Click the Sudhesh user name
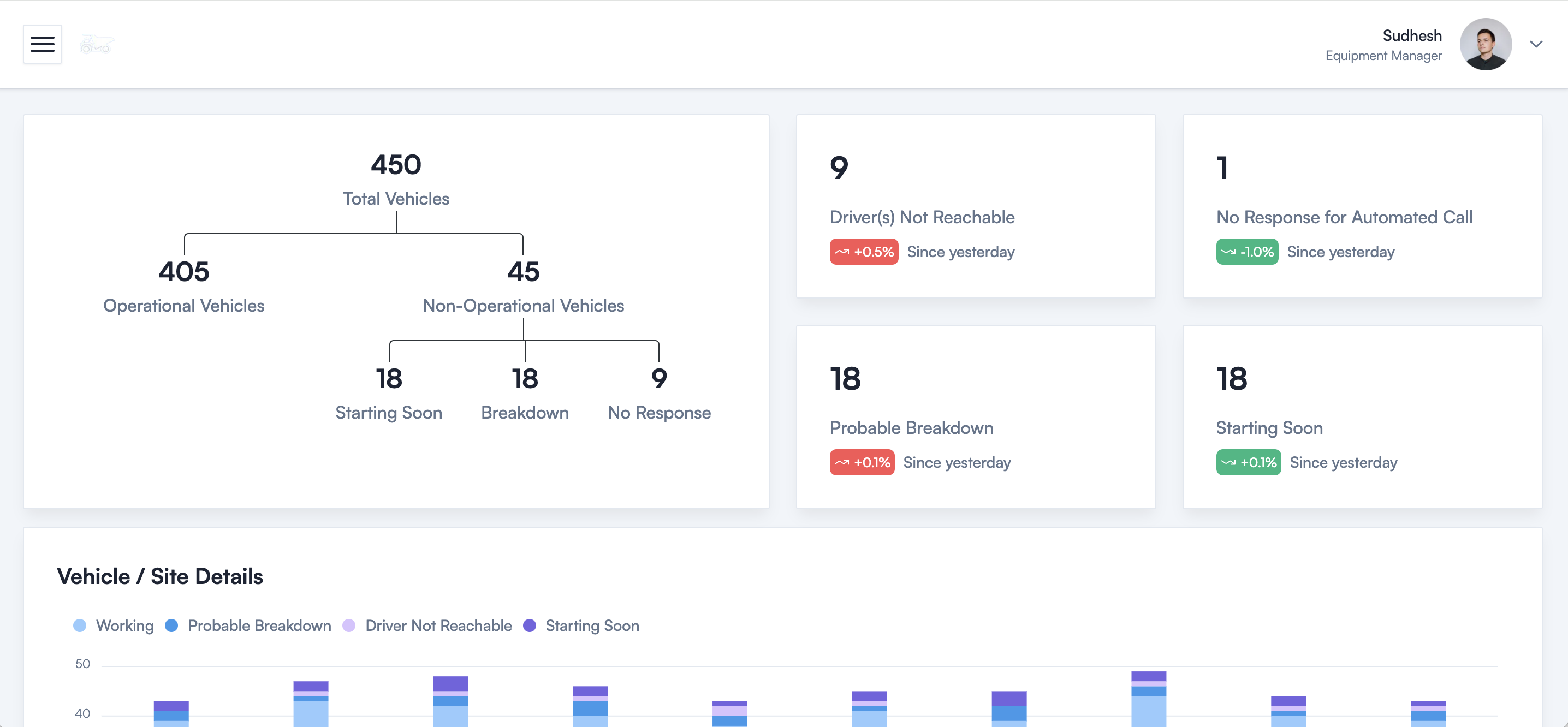Screen dimensions: 1568x727 1411,35
